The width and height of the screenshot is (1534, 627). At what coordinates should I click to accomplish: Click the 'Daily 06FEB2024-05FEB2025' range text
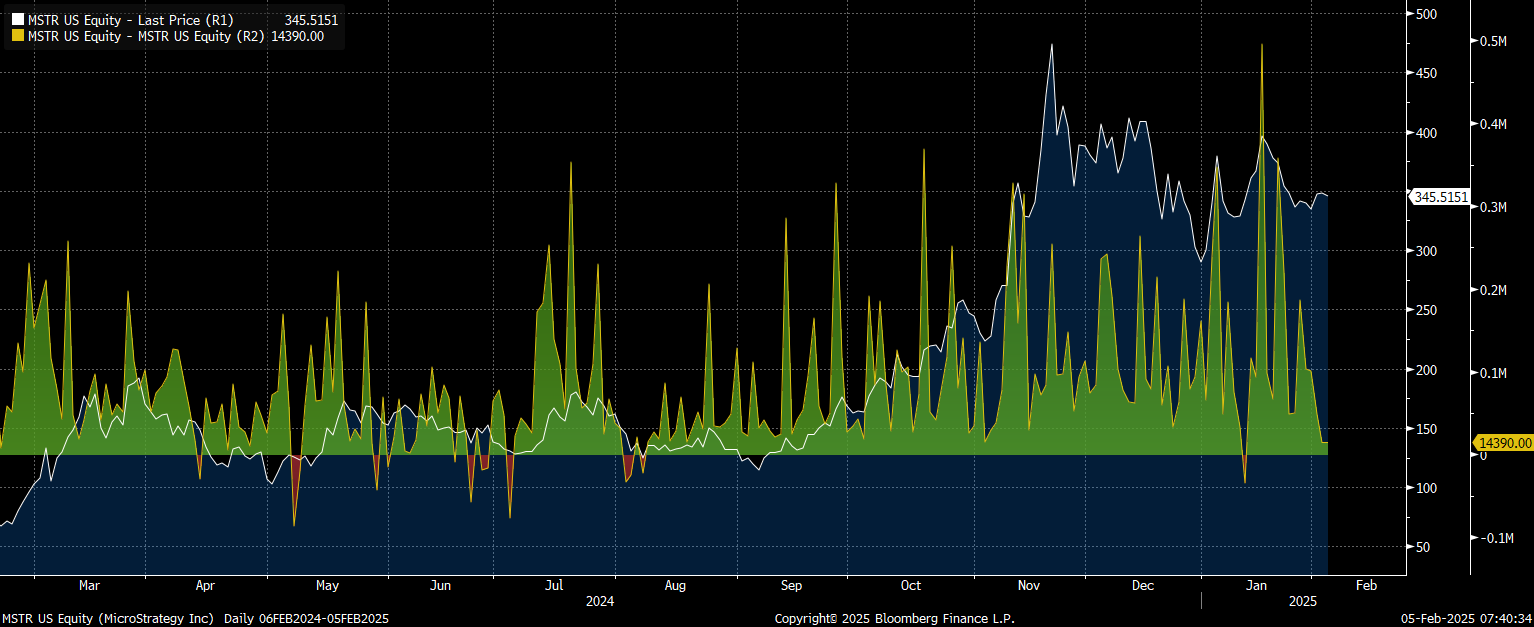306,619
